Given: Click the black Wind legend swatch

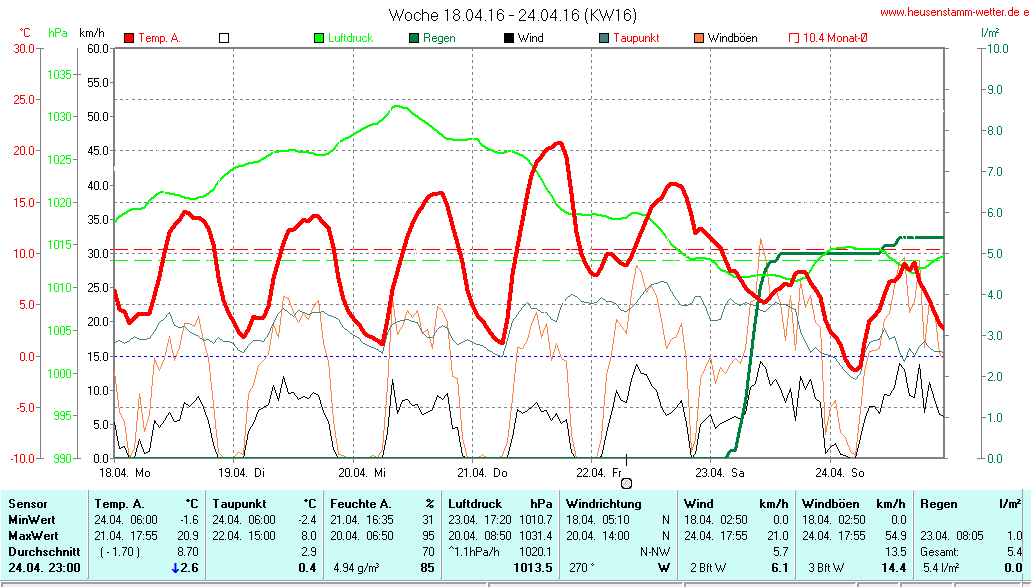Looking at the screenshot, I should [x=508, y=38].
